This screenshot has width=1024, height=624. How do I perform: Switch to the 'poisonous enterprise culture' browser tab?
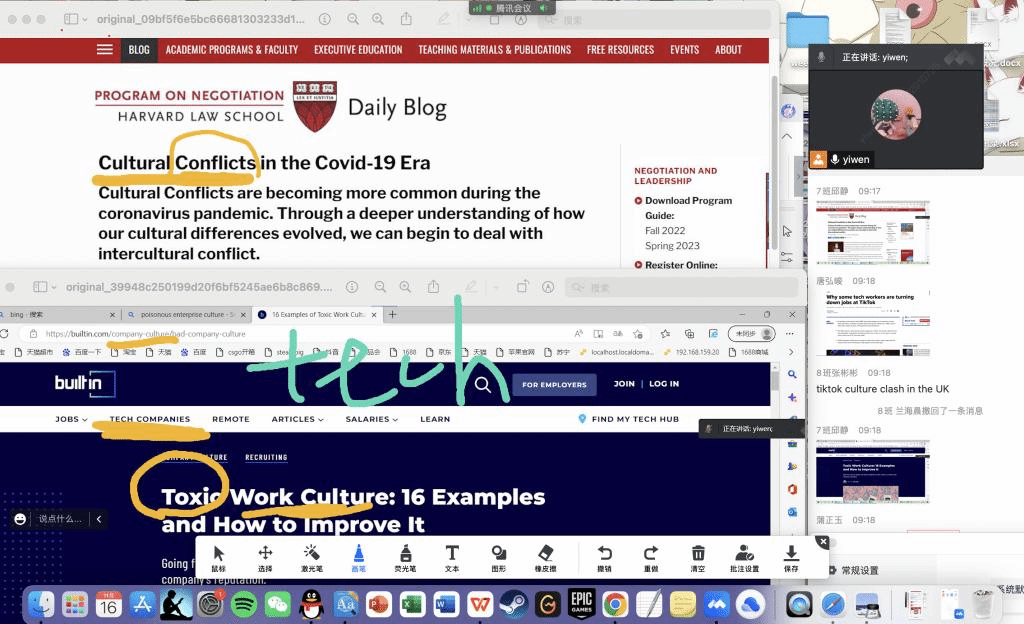pos(187,315)
